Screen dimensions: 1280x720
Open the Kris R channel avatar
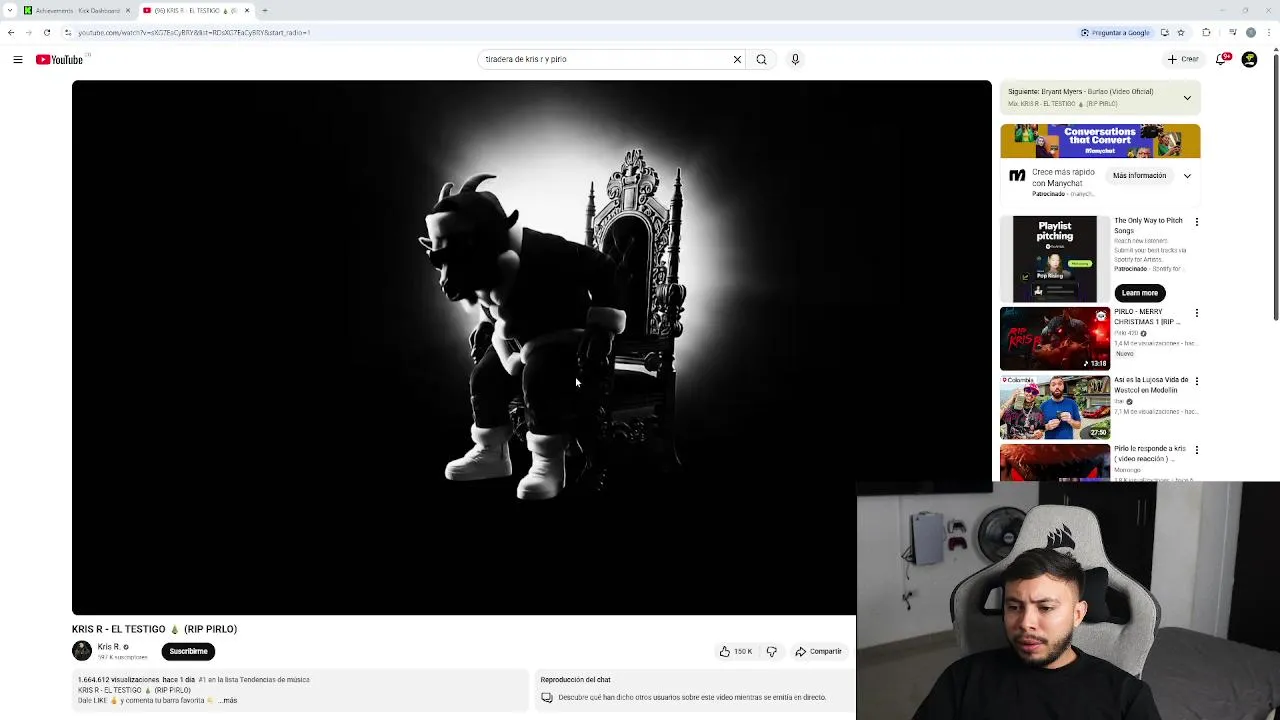coord(82,651)
